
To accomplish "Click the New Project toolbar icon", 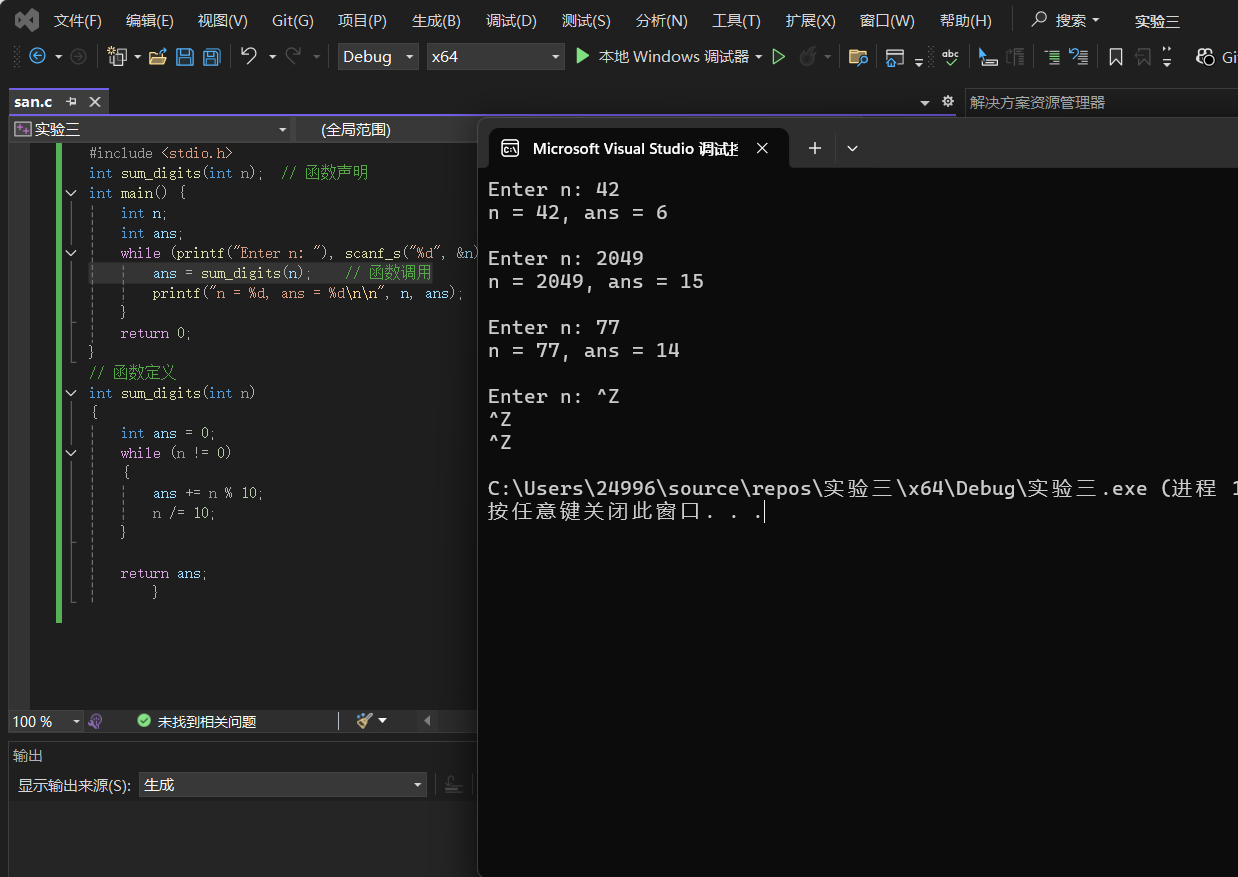I will [118, 57].
